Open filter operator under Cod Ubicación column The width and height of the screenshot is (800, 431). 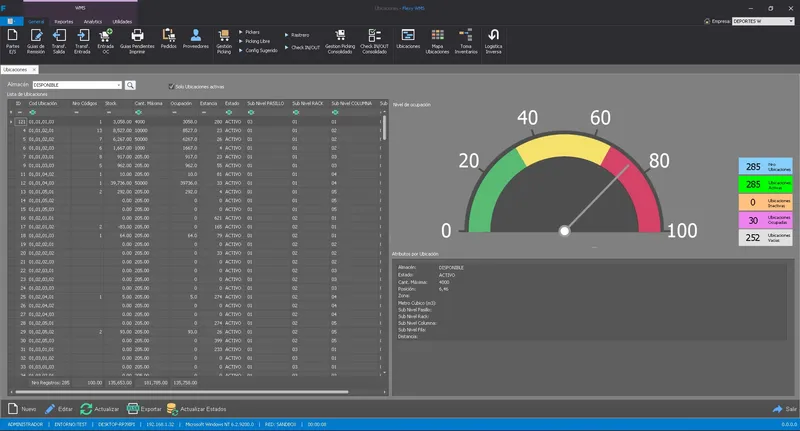(33, 112)
